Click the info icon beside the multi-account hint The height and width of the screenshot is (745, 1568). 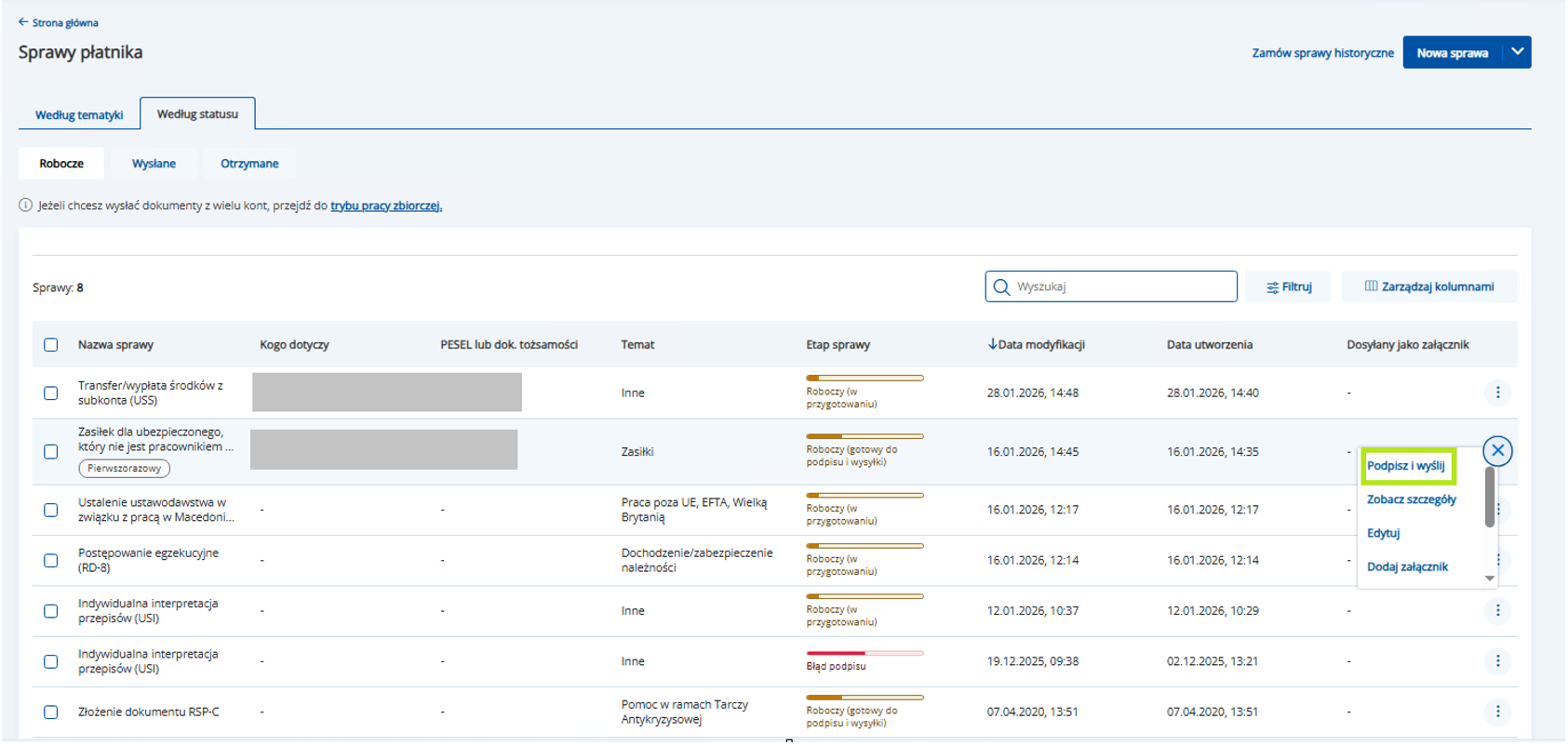(x=25, y=206)
